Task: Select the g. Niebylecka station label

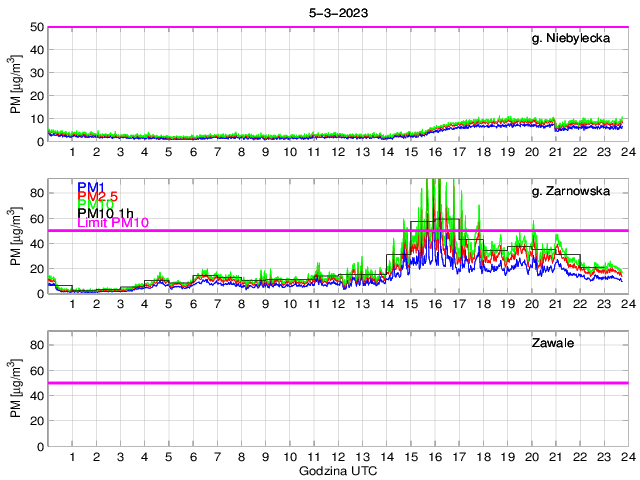Action: (x=570, y=39)
